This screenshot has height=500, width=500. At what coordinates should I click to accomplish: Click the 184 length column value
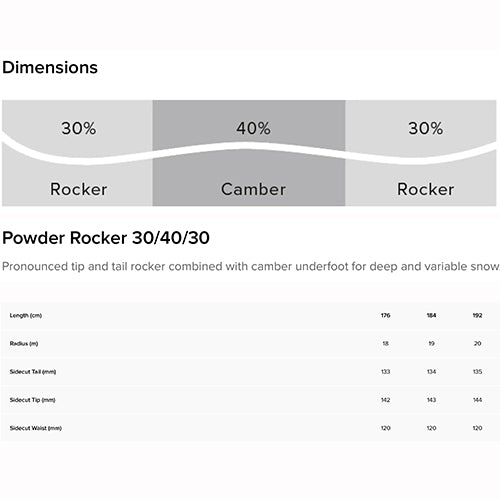coord(432,315)
